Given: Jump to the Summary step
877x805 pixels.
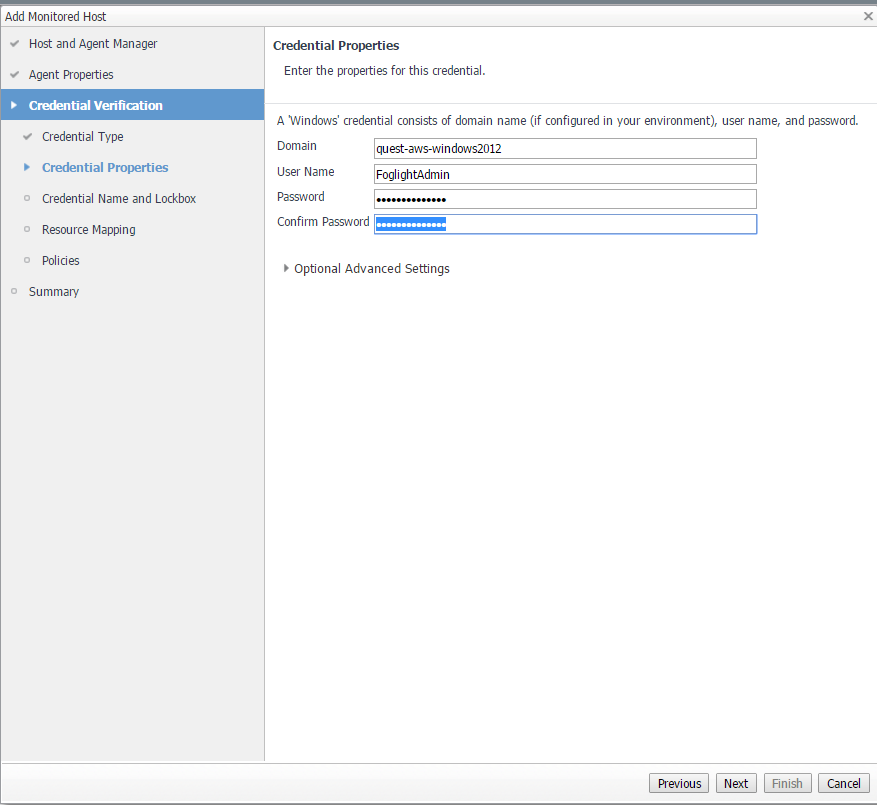Looking at the screenshot, I should [54, 292].
